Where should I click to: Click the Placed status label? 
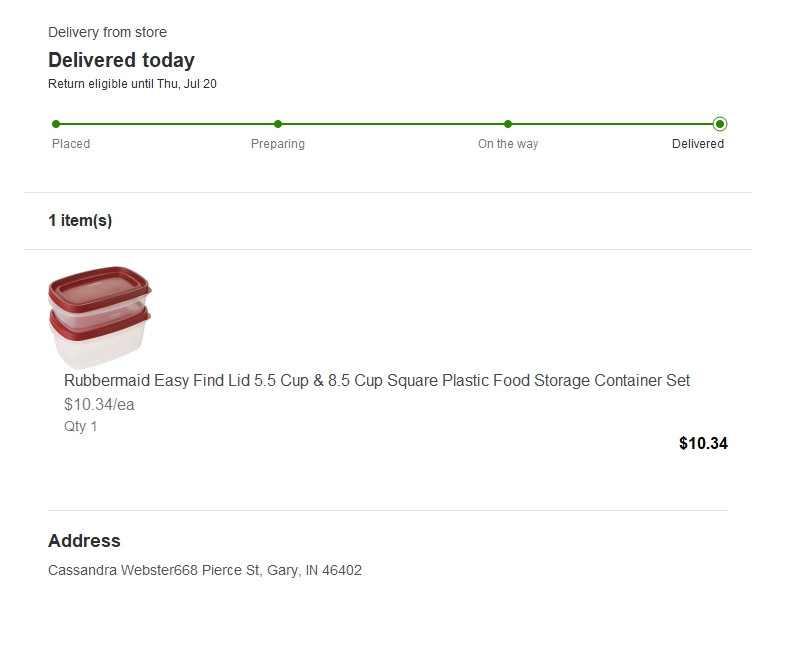click(x=71, y=144)
